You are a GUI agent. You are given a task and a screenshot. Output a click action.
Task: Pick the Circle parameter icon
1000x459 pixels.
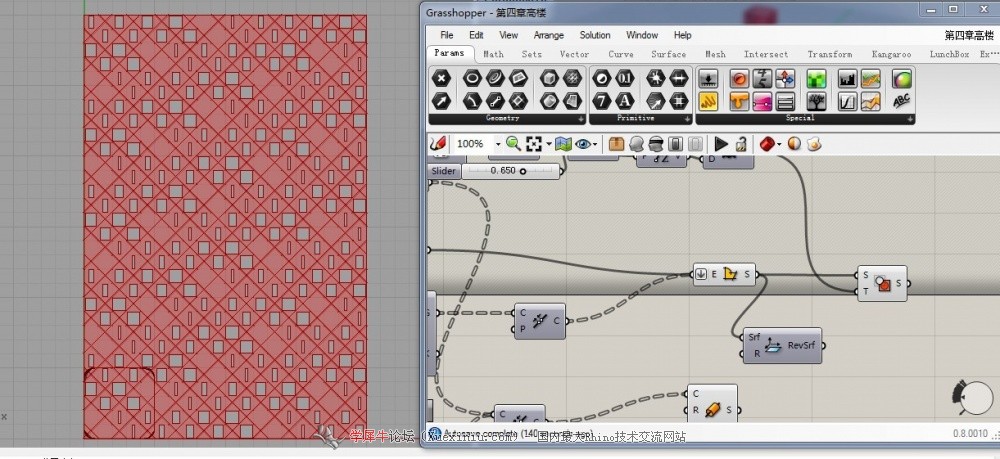(x=473, y=79)
